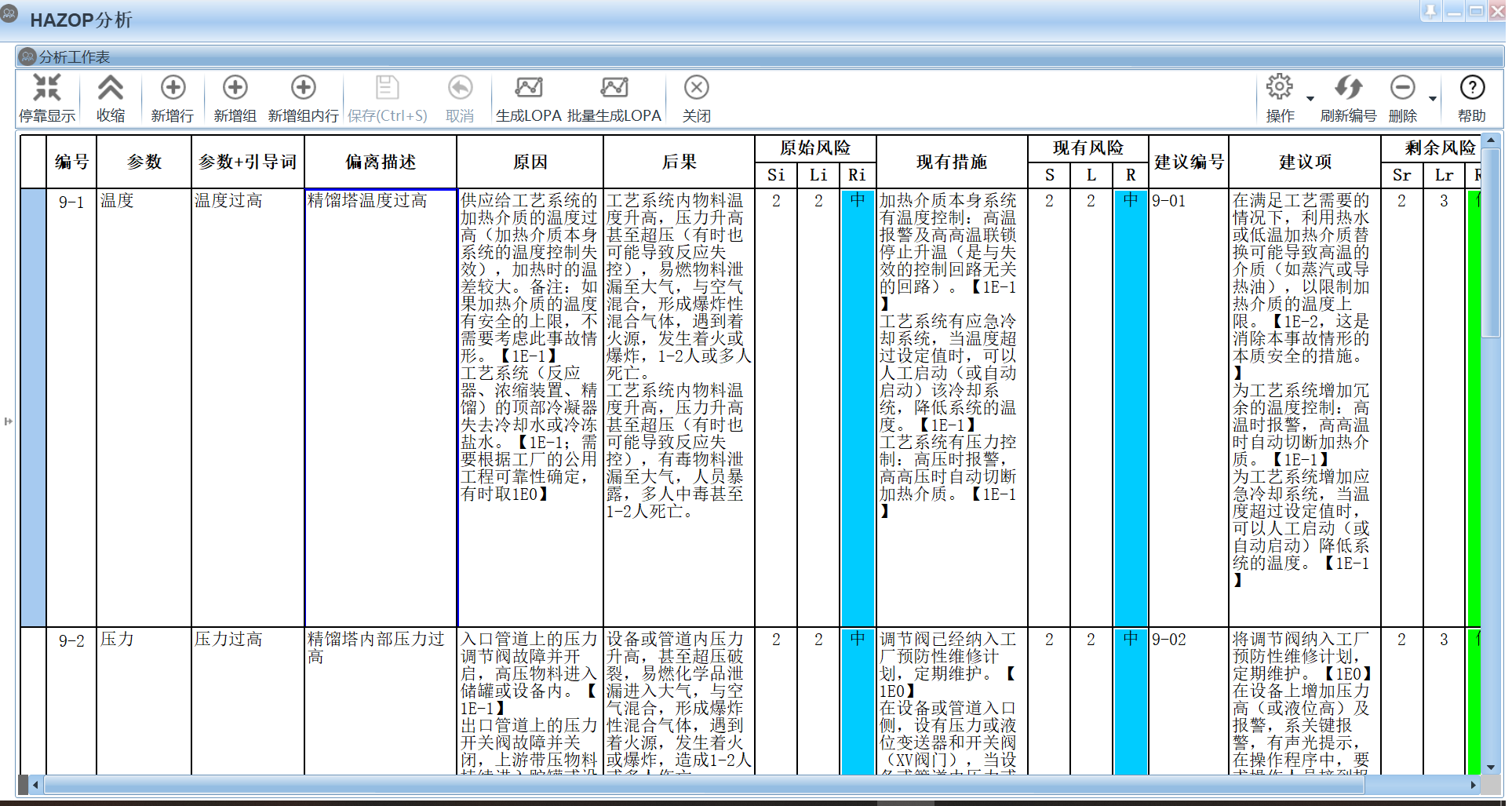1512x806 pixels.
Task: Click 新增组内行 to add row in group
Action: (x=303, y=97)
